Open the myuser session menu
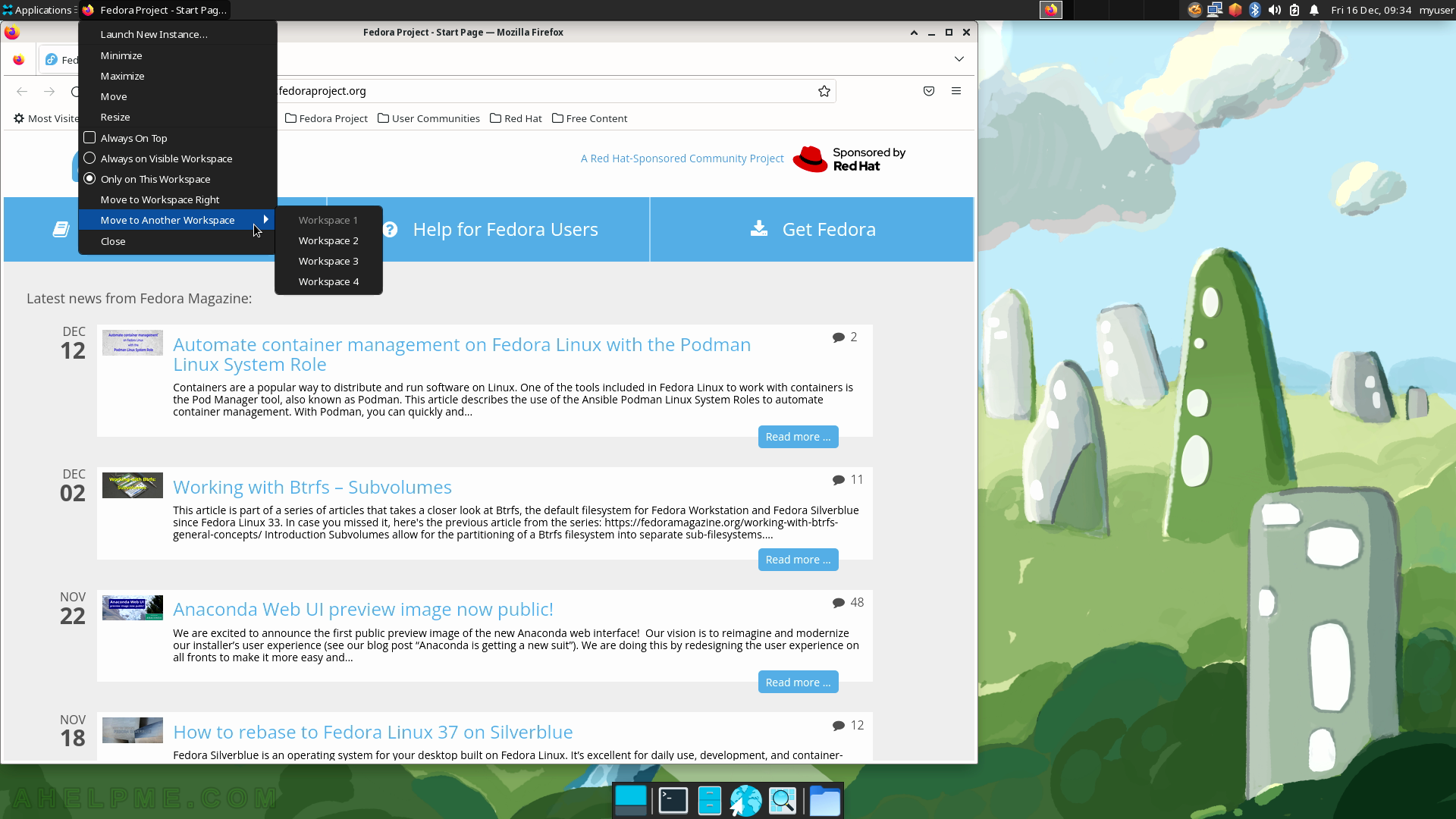The image size is (1456, 819). (1436, 10)
